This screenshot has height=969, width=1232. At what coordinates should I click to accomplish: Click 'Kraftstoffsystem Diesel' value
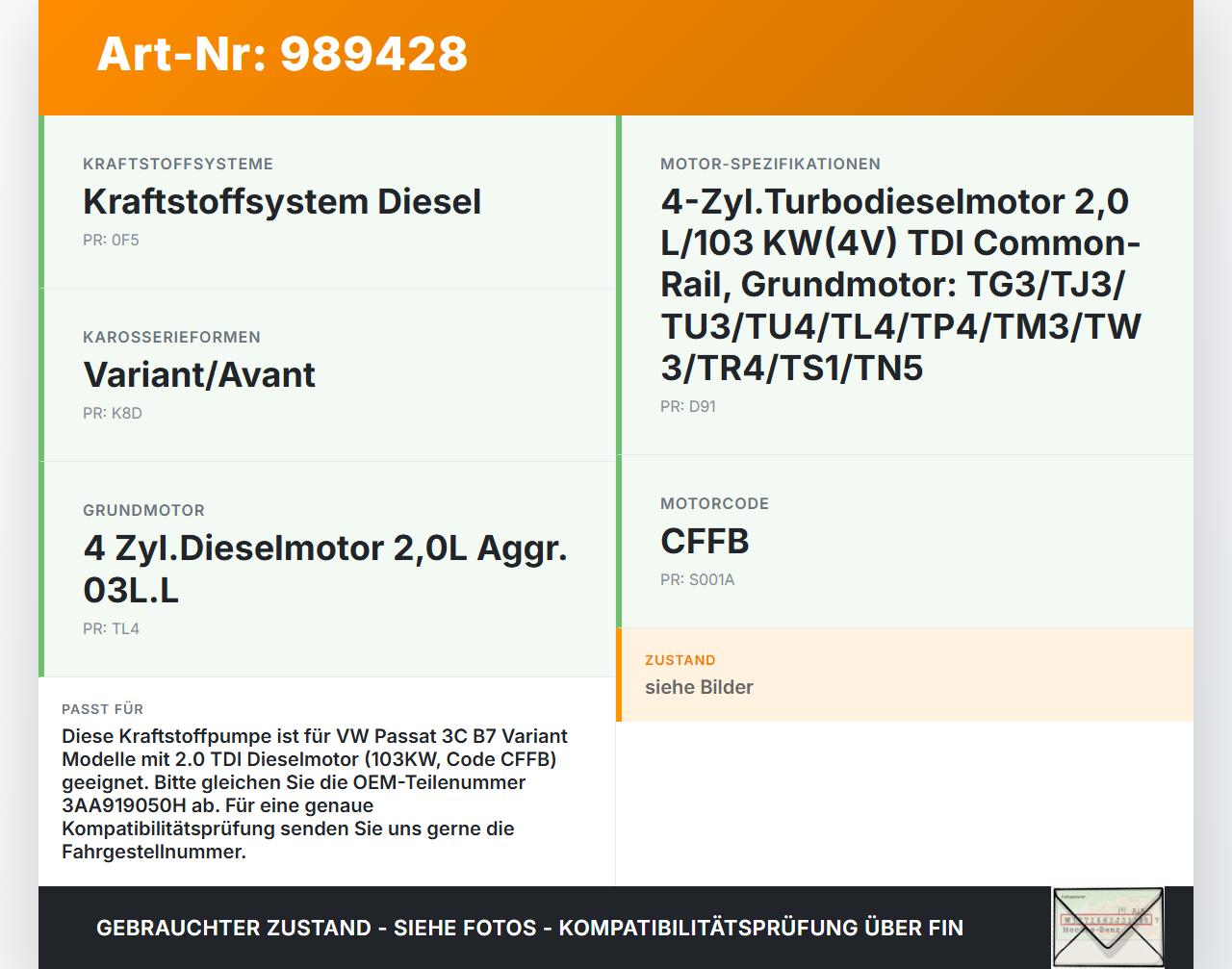[x=282, y=202]
